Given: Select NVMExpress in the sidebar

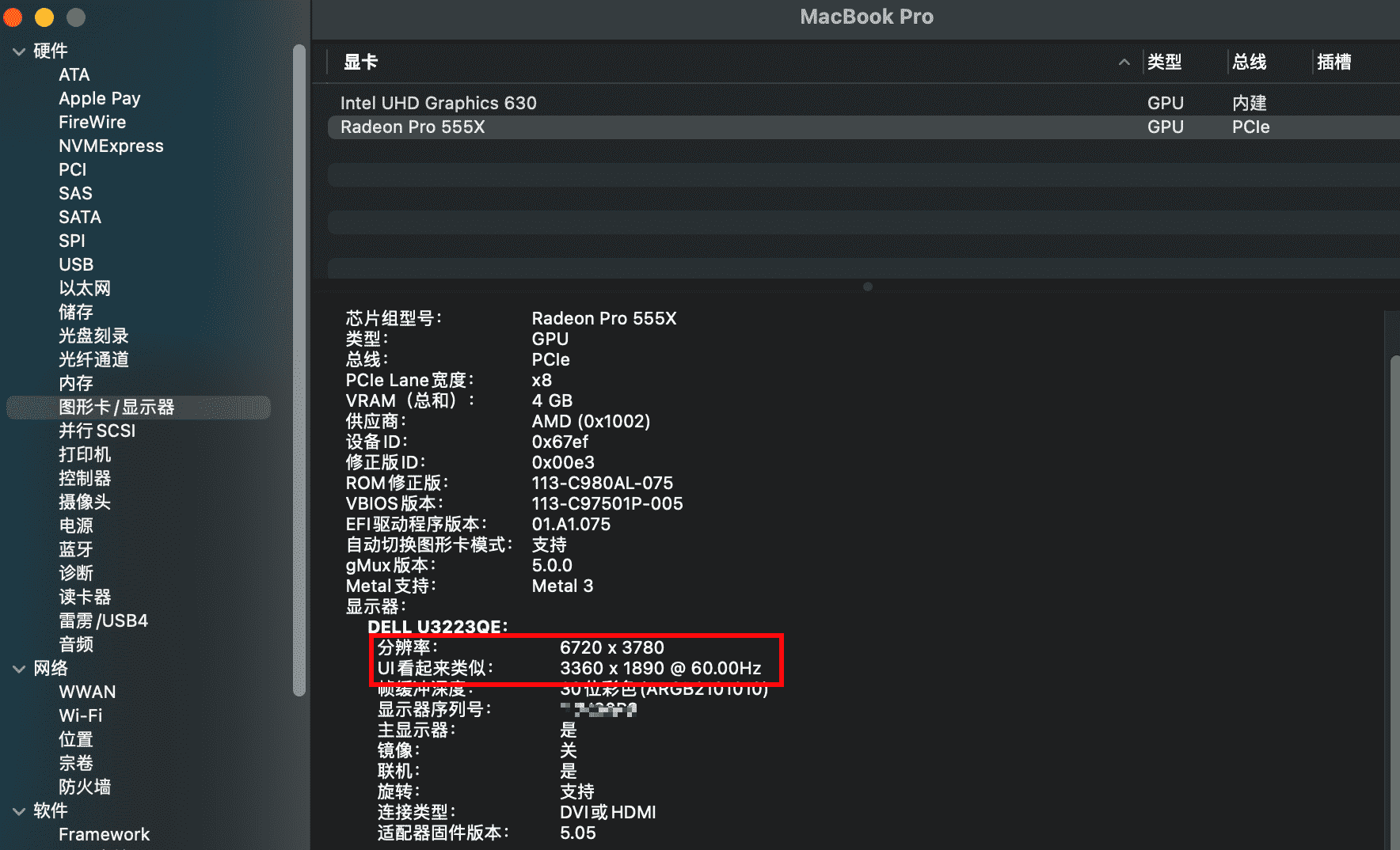Looking at the screenshot, I should click(x=111, y=146).
